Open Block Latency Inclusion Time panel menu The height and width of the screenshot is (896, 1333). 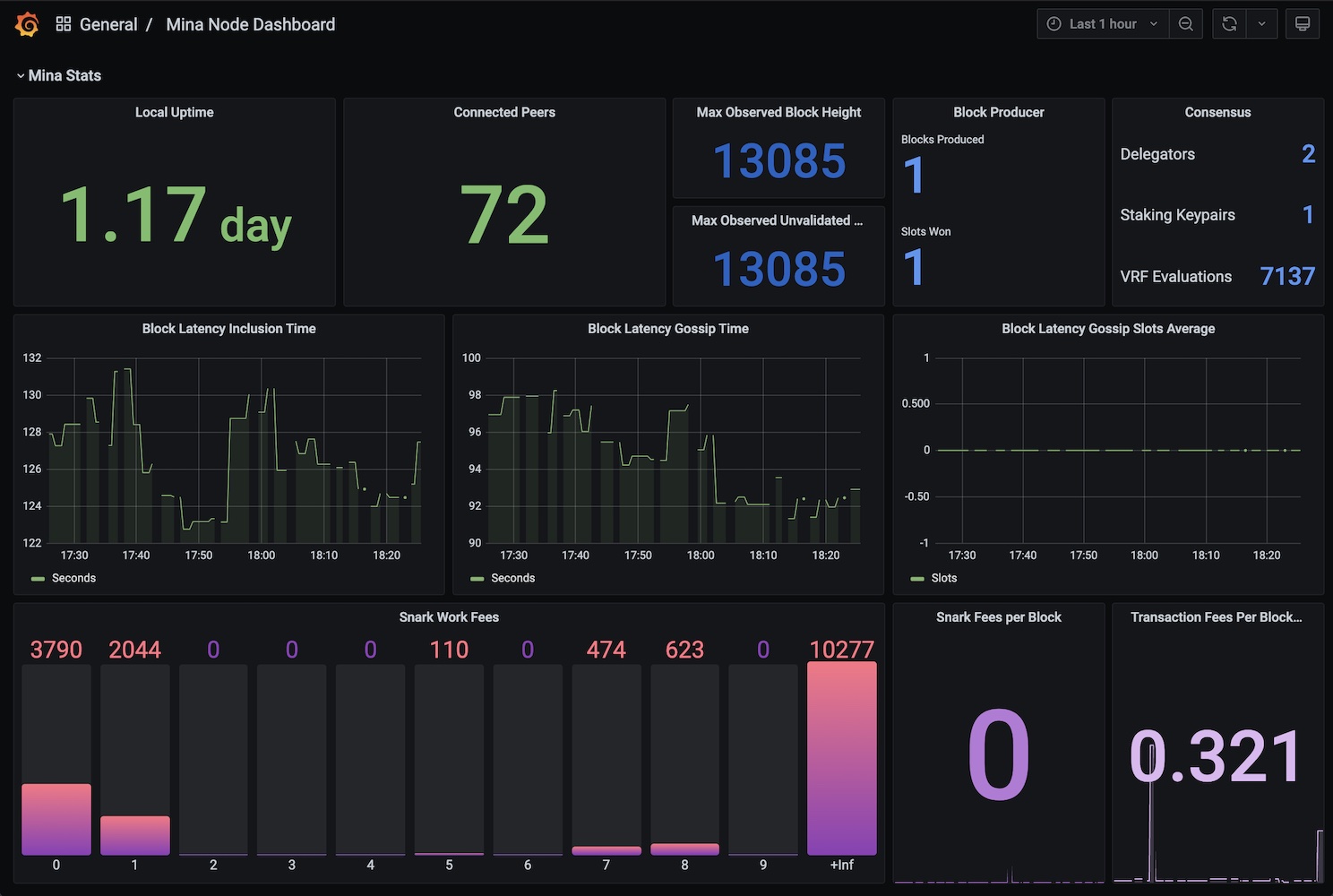coord(229,329)
